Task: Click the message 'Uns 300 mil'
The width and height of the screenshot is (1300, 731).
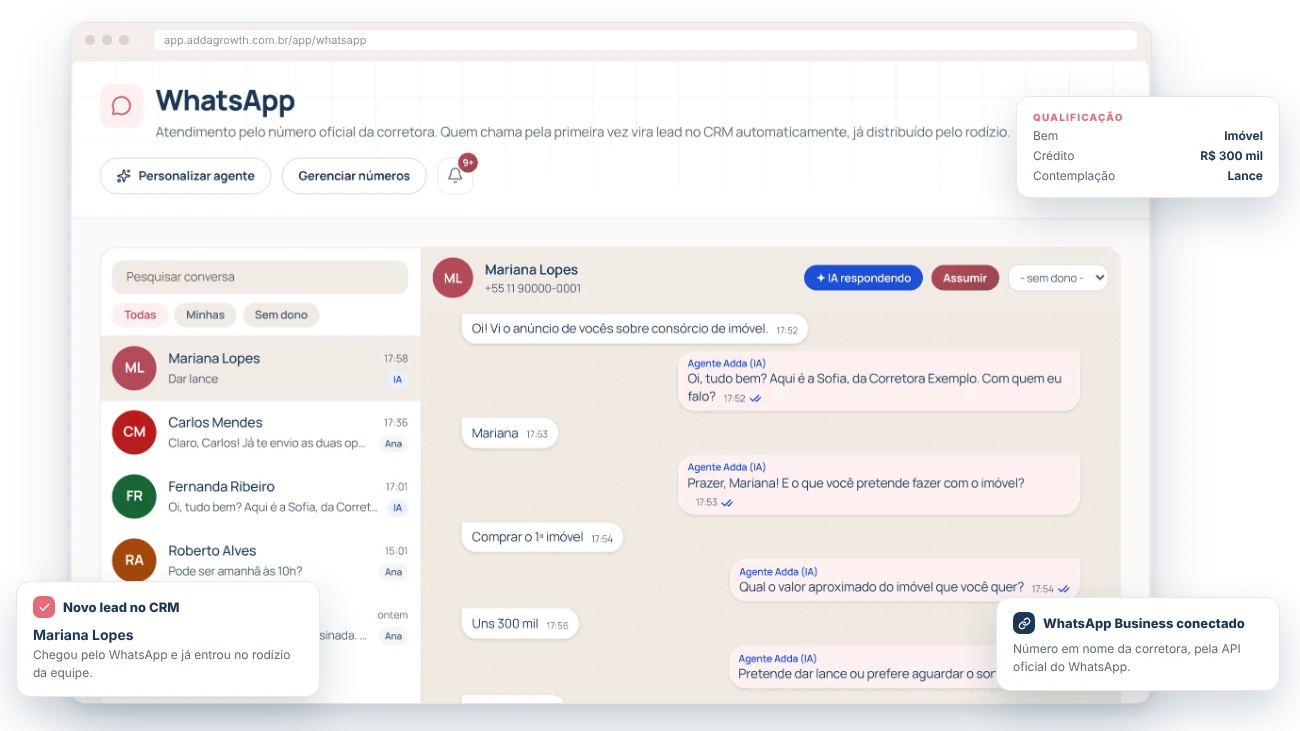Action: (x=520, y=624)
